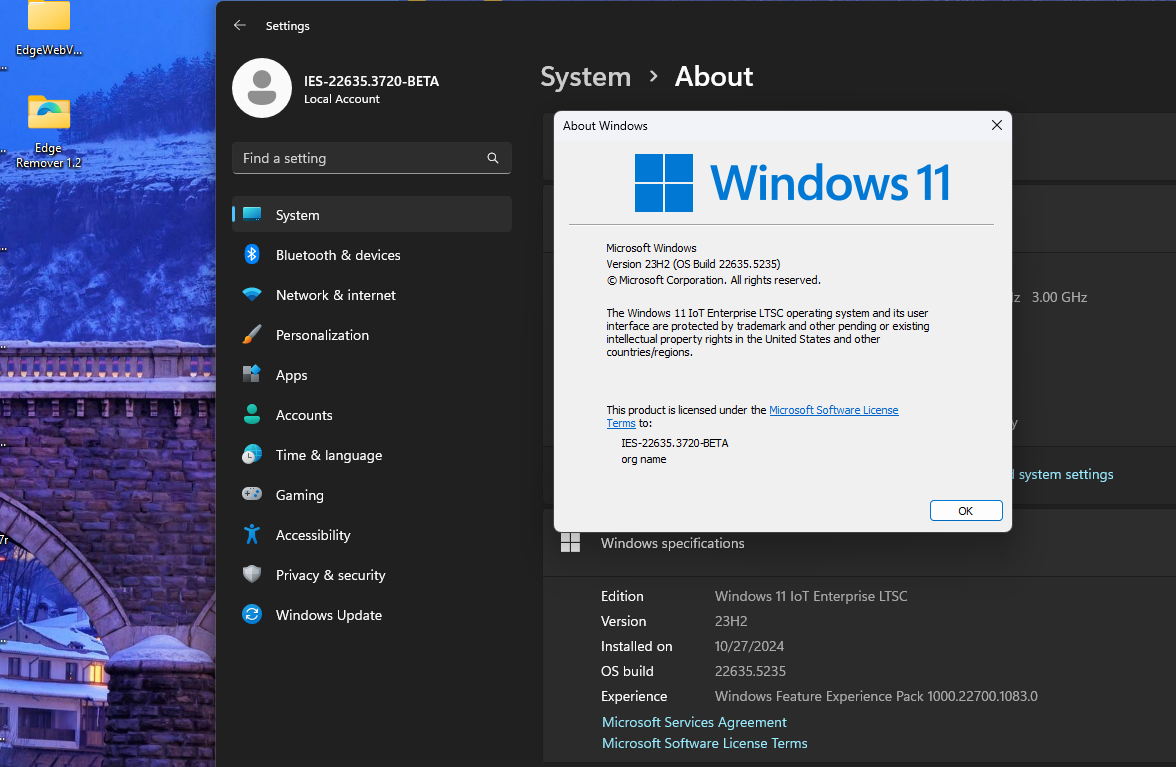Click the Personalization paintbrush icon

click(x=252, y=334)
